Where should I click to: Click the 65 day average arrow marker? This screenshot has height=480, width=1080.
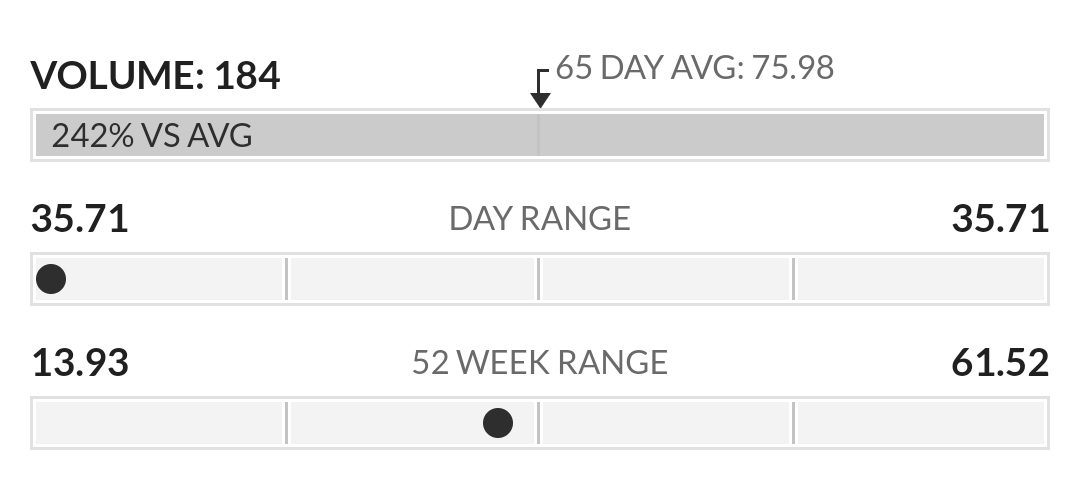click(540, 96)
